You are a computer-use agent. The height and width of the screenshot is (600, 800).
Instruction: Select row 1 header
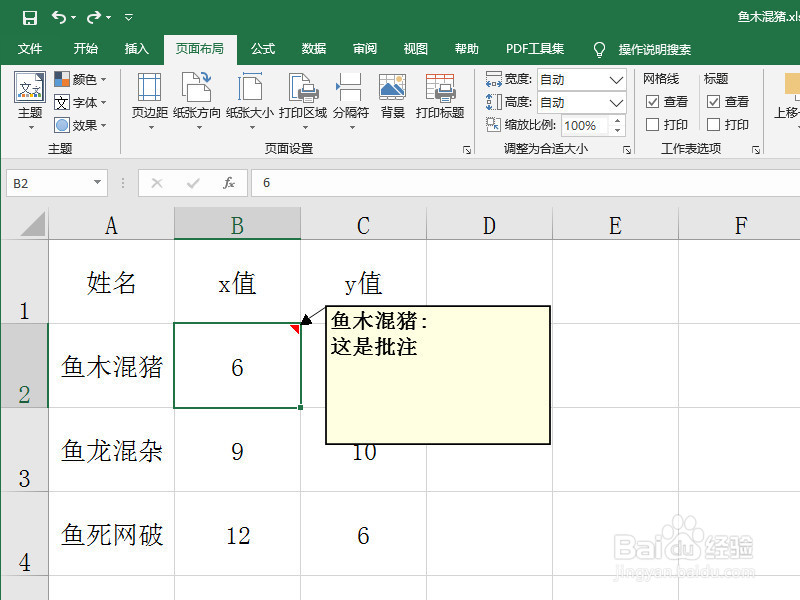[x=24, y=281]
